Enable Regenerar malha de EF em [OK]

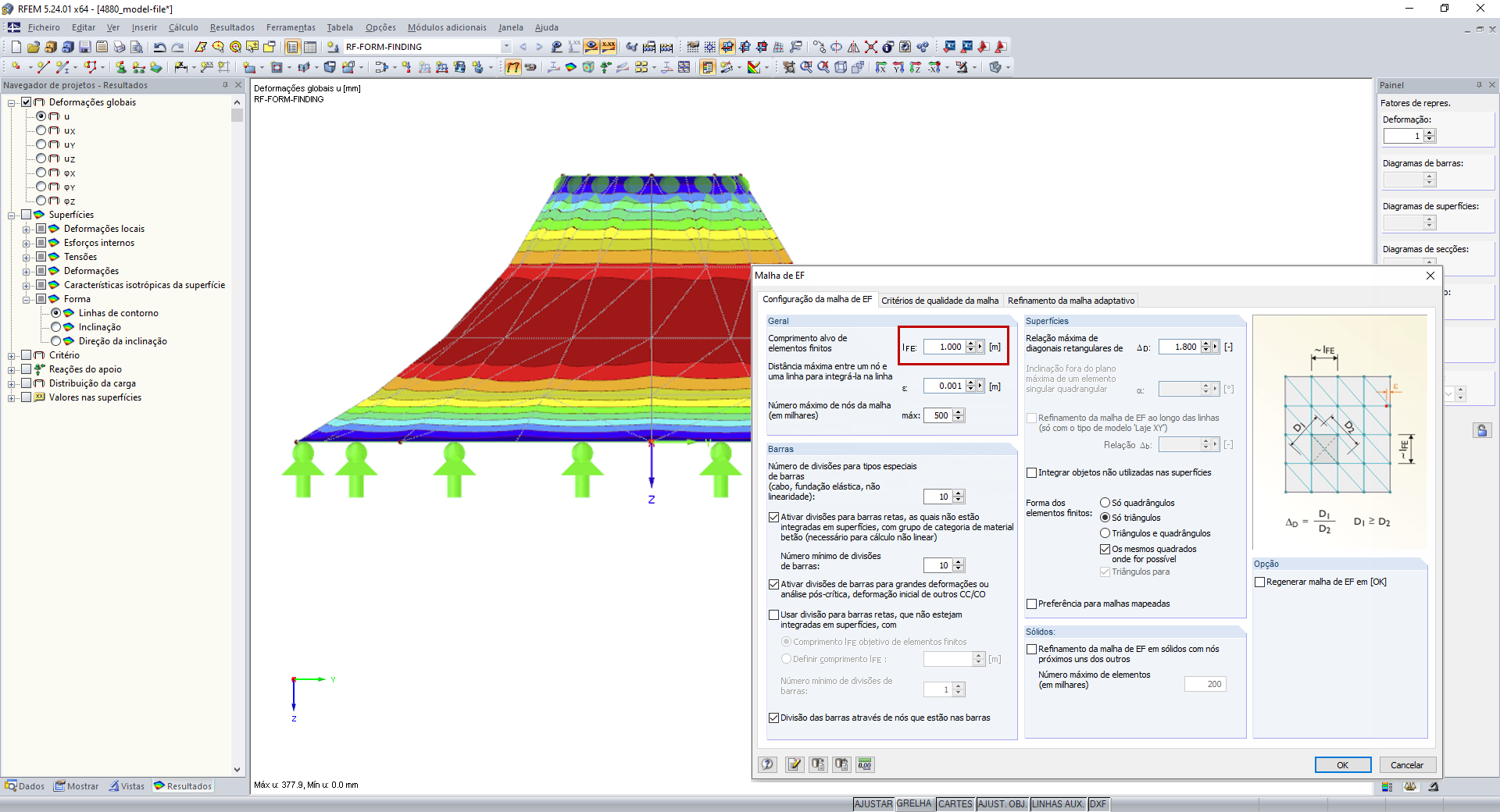coord(1260,582)
